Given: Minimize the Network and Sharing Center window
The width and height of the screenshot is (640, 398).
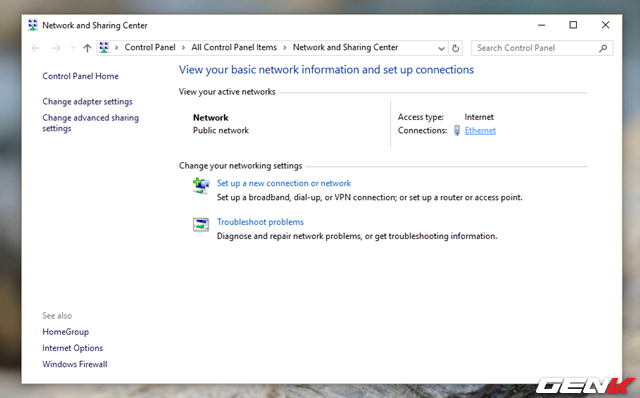Looking at the screenshot, I should [542, 25].
